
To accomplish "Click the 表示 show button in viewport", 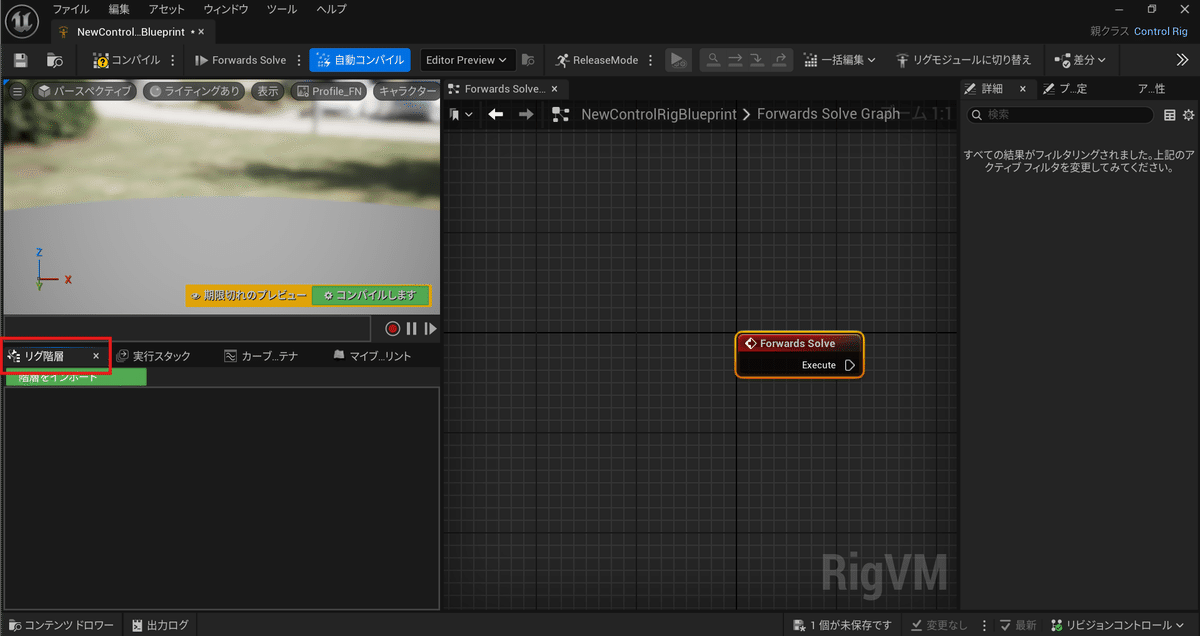I will click(x=268, y=91).
